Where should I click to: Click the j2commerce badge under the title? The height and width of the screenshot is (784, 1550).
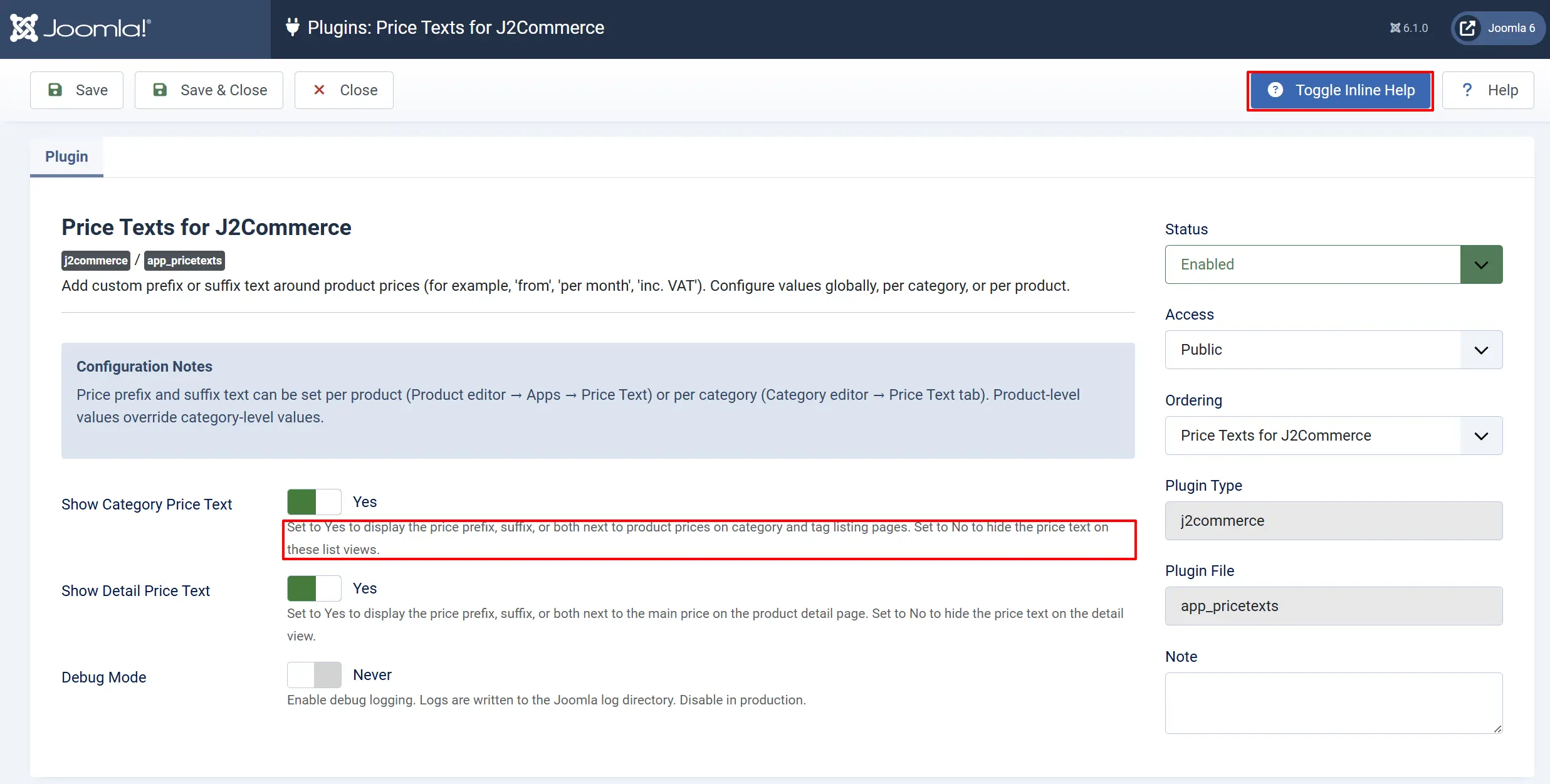click(x=96, y=261)
